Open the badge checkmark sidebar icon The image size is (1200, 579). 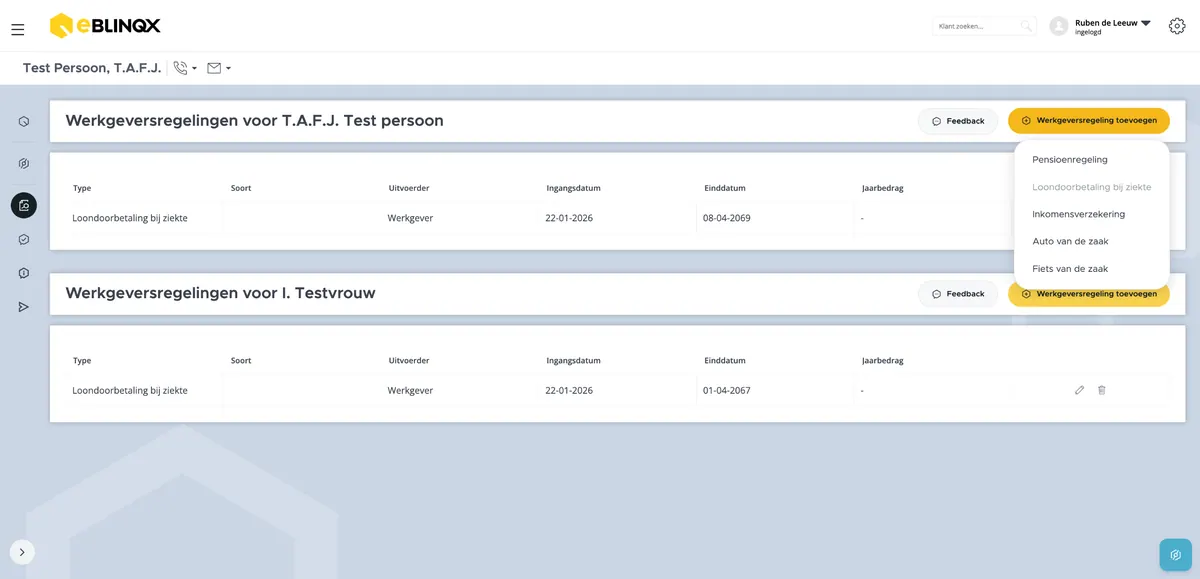(x=24, y=239)
